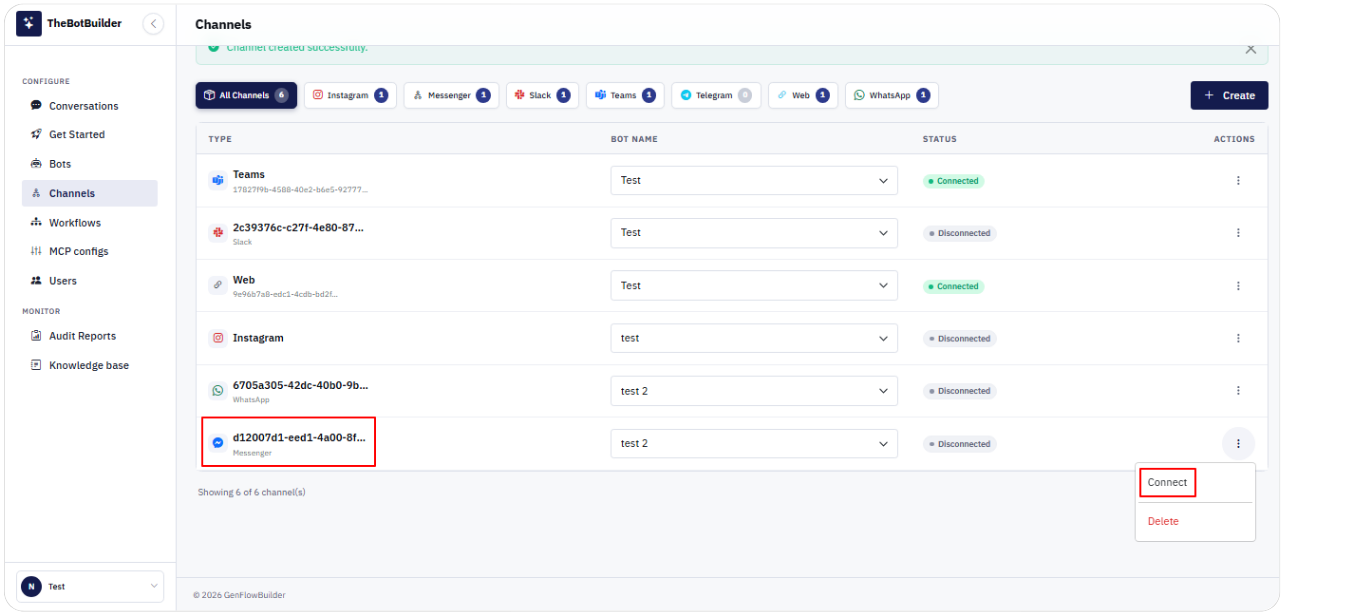
Task: Open Conversations in the sidebar
Action: click(x=83, y=106)
